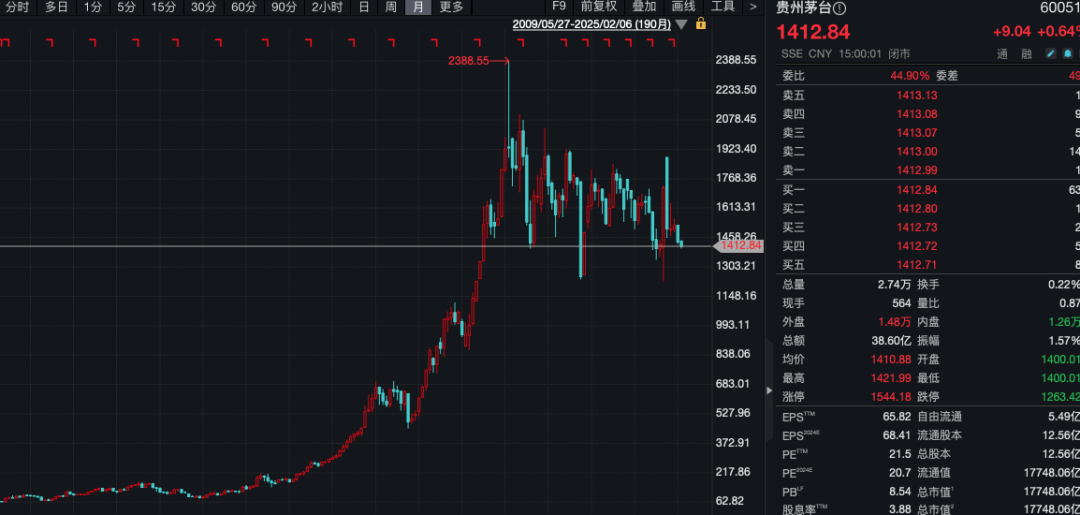
Task: Click the 买一 price 1412.84
Action: pos(917,190)
